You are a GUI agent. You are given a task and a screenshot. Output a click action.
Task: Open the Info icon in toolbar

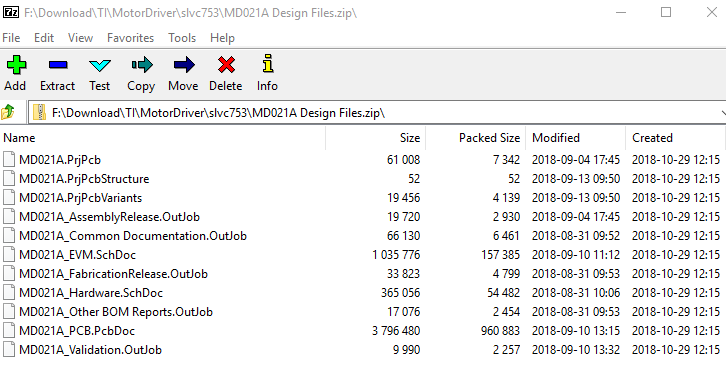pos(267,64)
